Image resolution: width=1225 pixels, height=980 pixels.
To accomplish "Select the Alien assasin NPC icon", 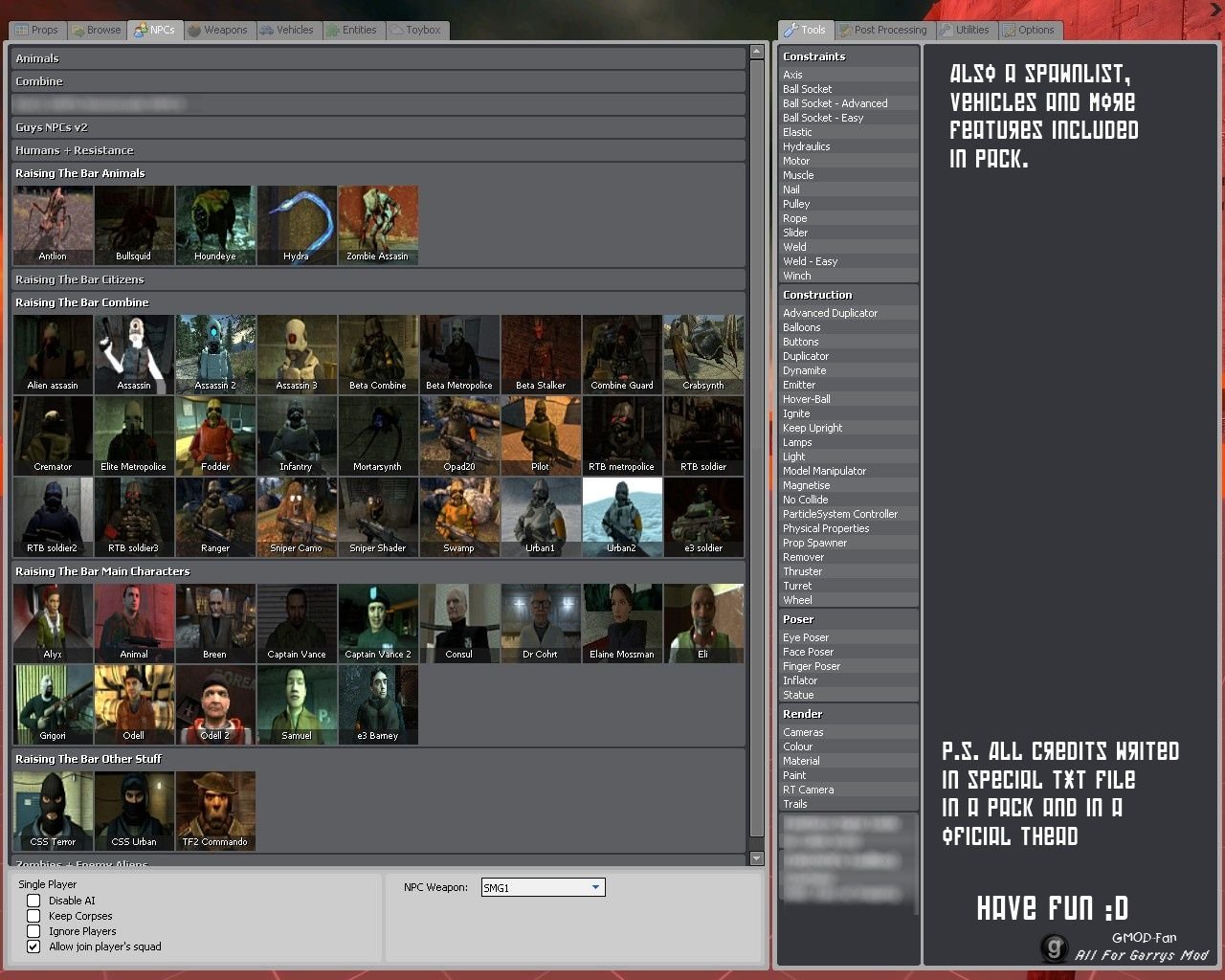I will tap(53, 354).
